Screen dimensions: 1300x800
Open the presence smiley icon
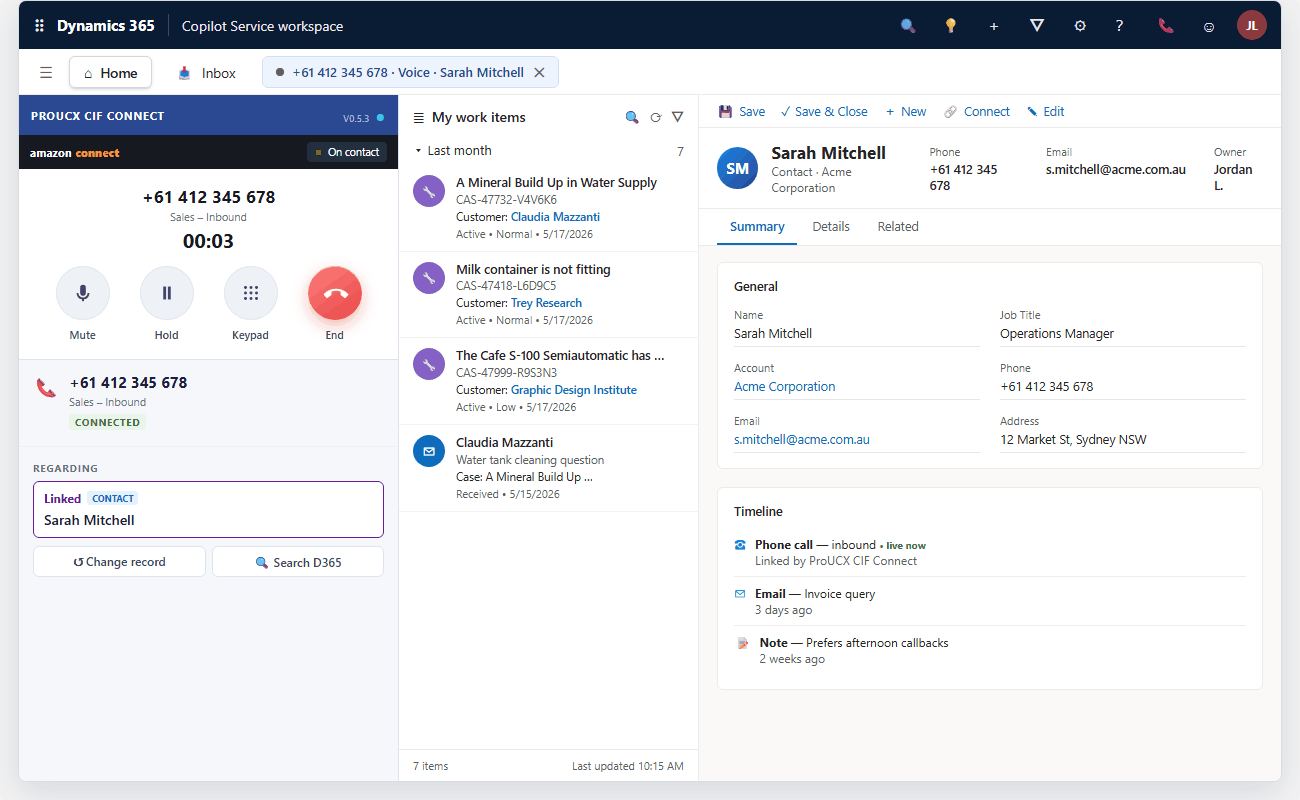click(x=1209, y=26)
